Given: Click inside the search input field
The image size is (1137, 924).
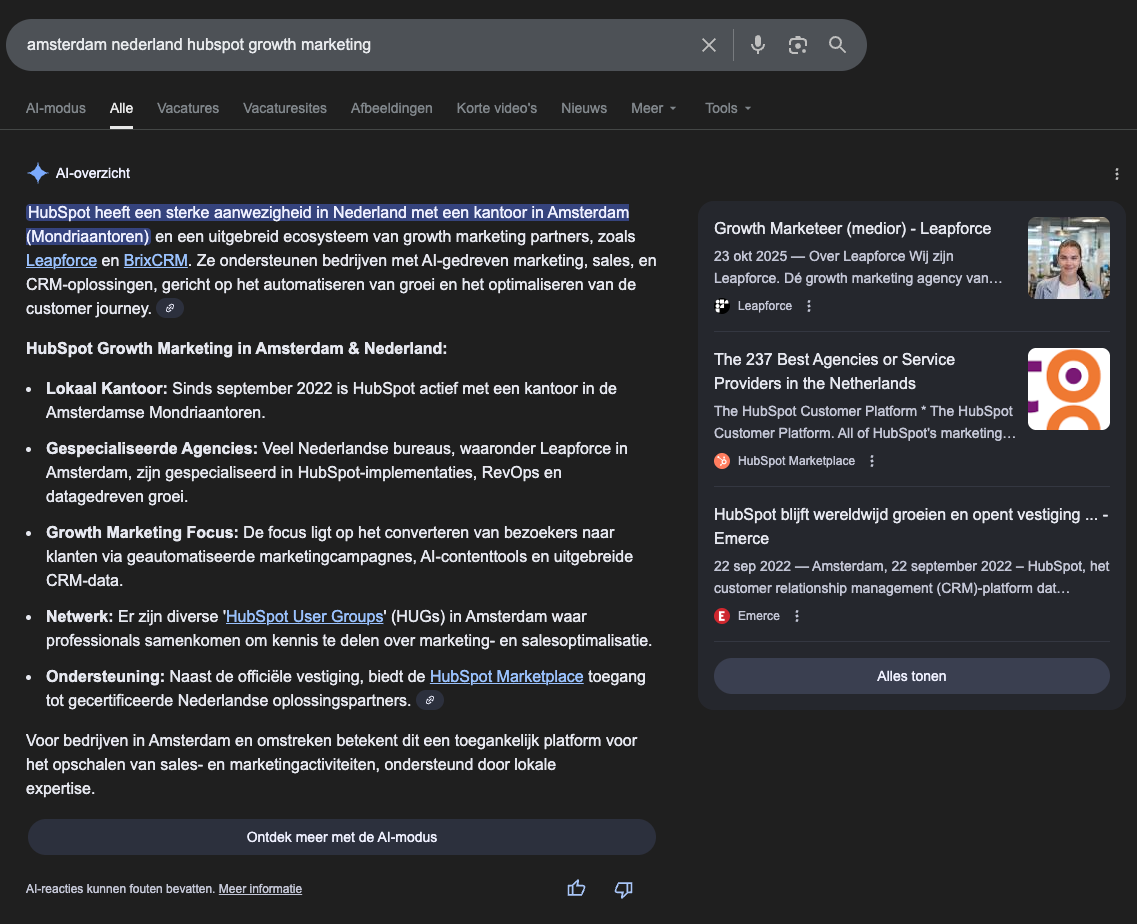Looking at the screenshot, I should [350, 44].
